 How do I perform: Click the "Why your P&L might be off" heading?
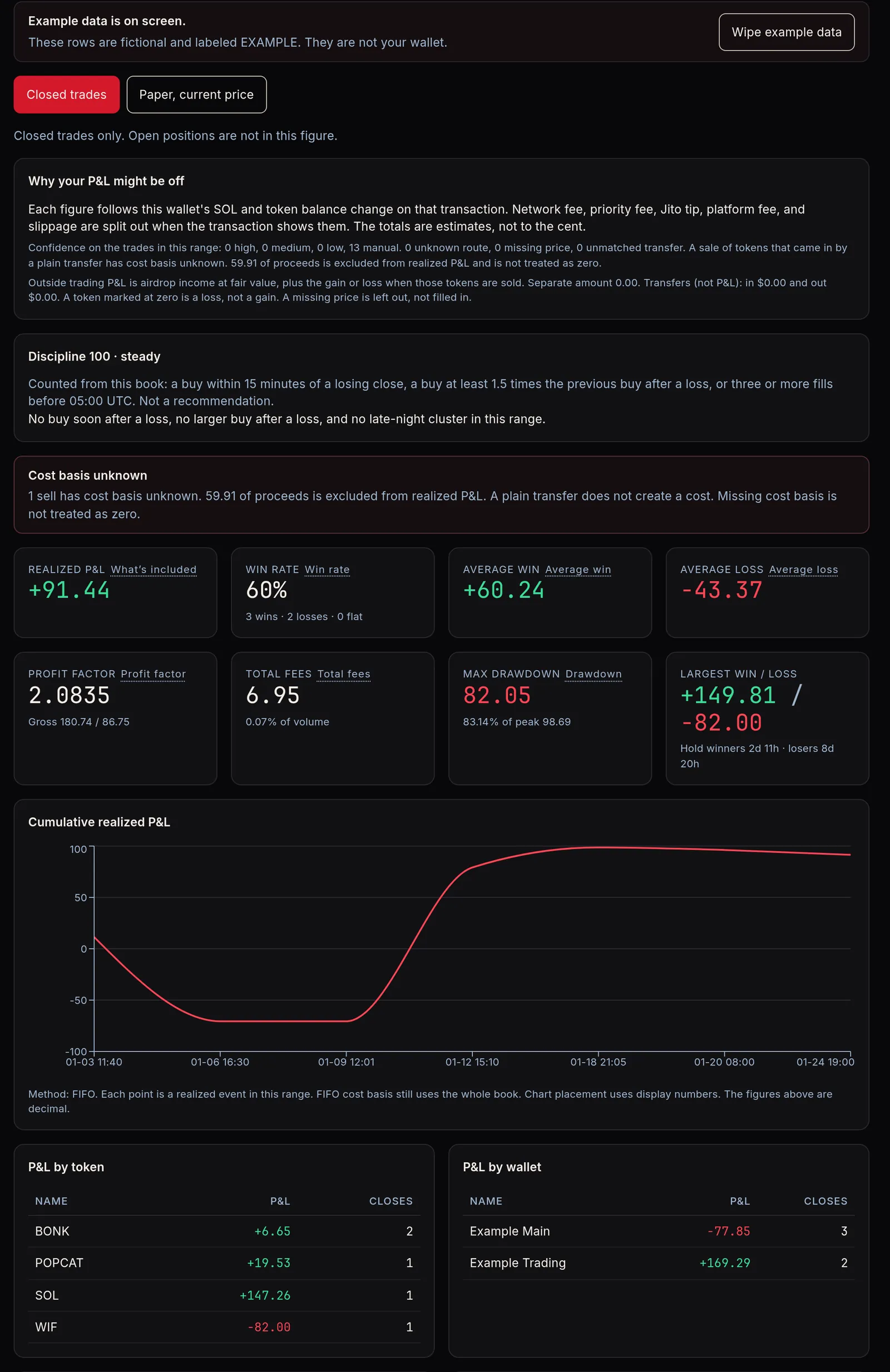point(106,181)
